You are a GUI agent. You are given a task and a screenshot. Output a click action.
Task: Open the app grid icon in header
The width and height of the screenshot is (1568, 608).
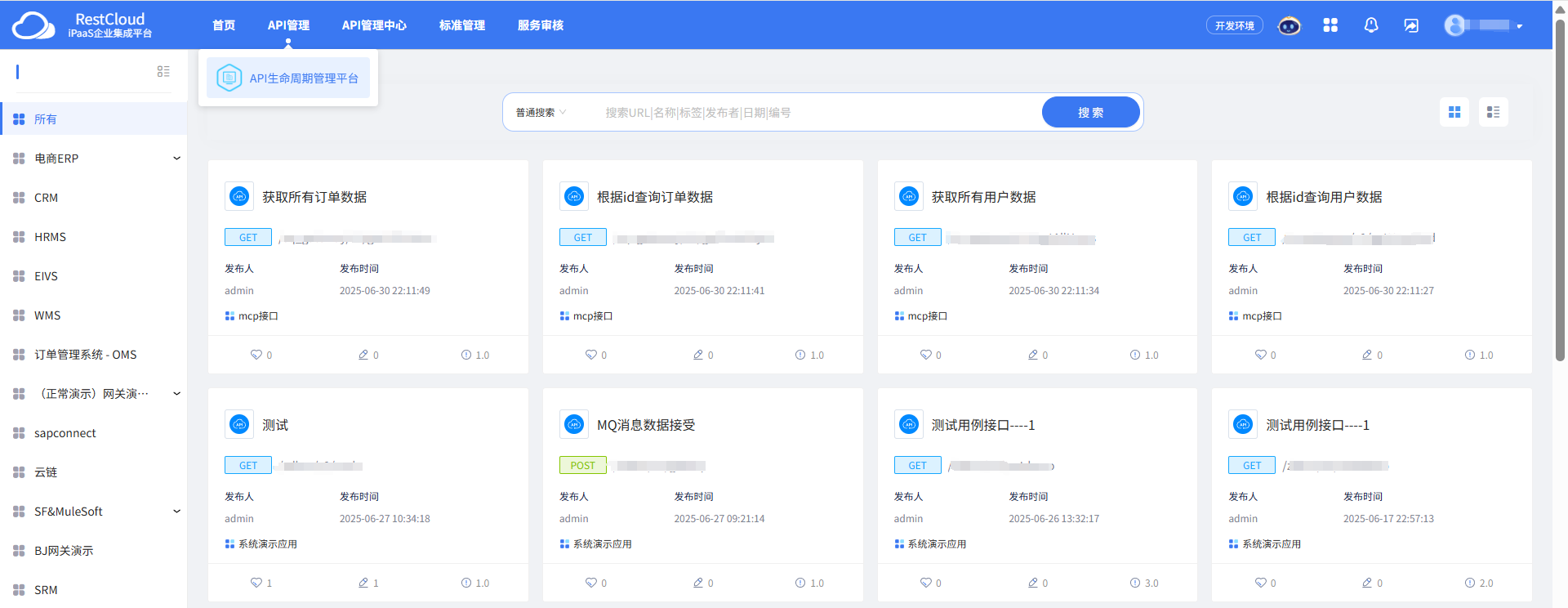(x=1330, y=25)
